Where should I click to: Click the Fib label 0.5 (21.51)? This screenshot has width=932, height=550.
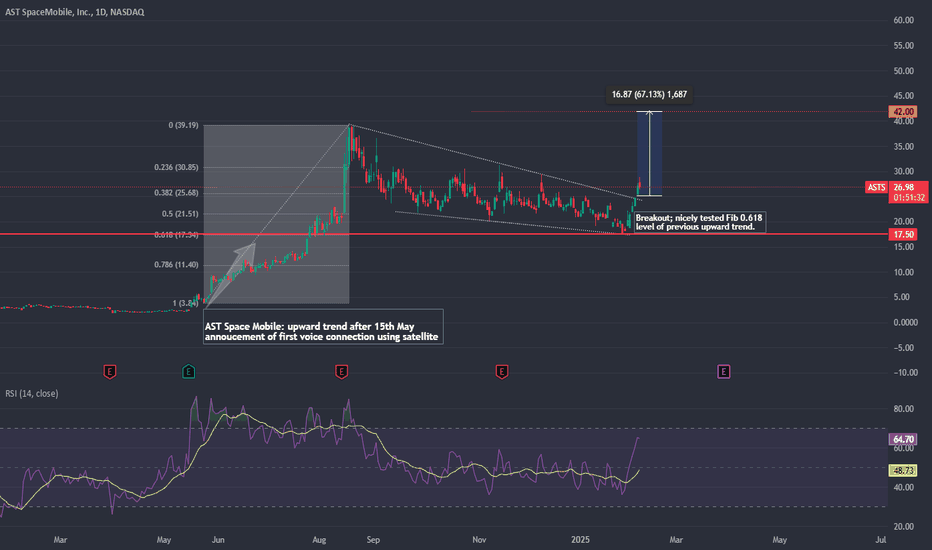point(180,214)
